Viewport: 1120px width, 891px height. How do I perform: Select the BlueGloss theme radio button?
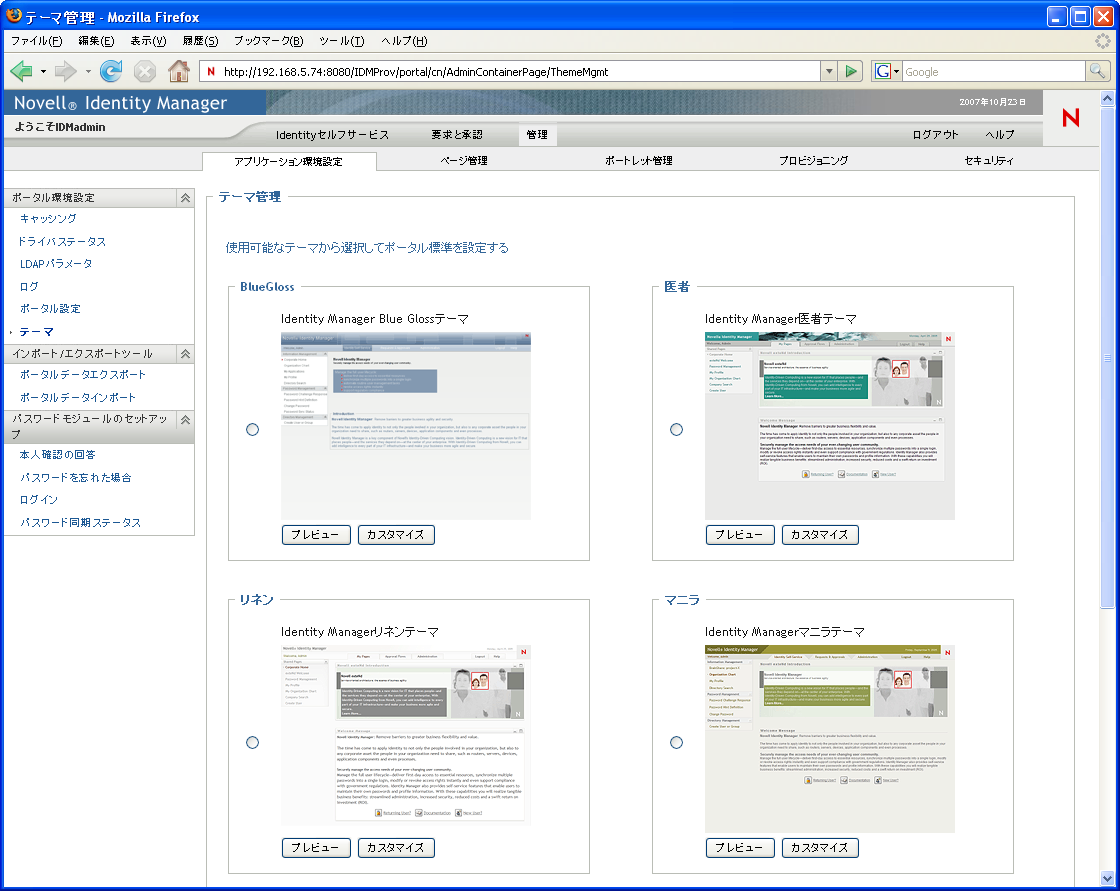252,429
